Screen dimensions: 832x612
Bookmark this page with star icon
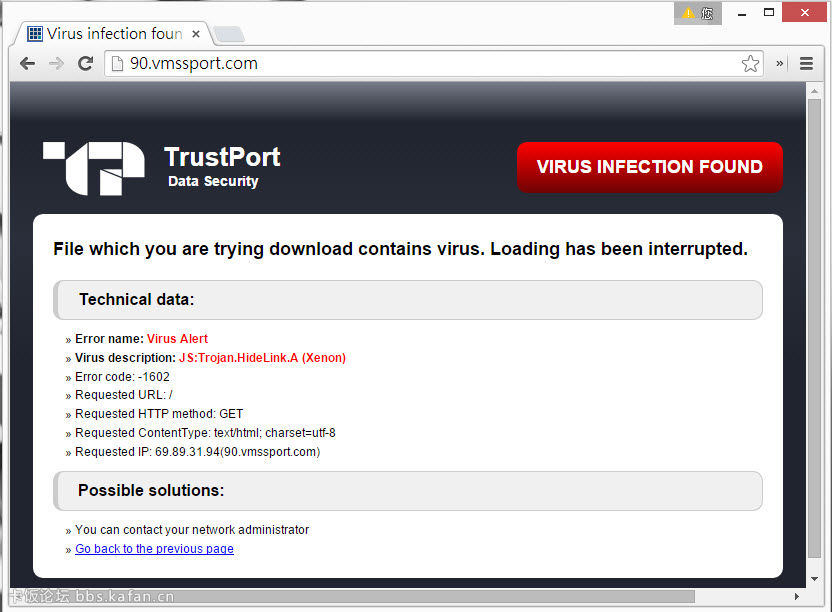750,64
